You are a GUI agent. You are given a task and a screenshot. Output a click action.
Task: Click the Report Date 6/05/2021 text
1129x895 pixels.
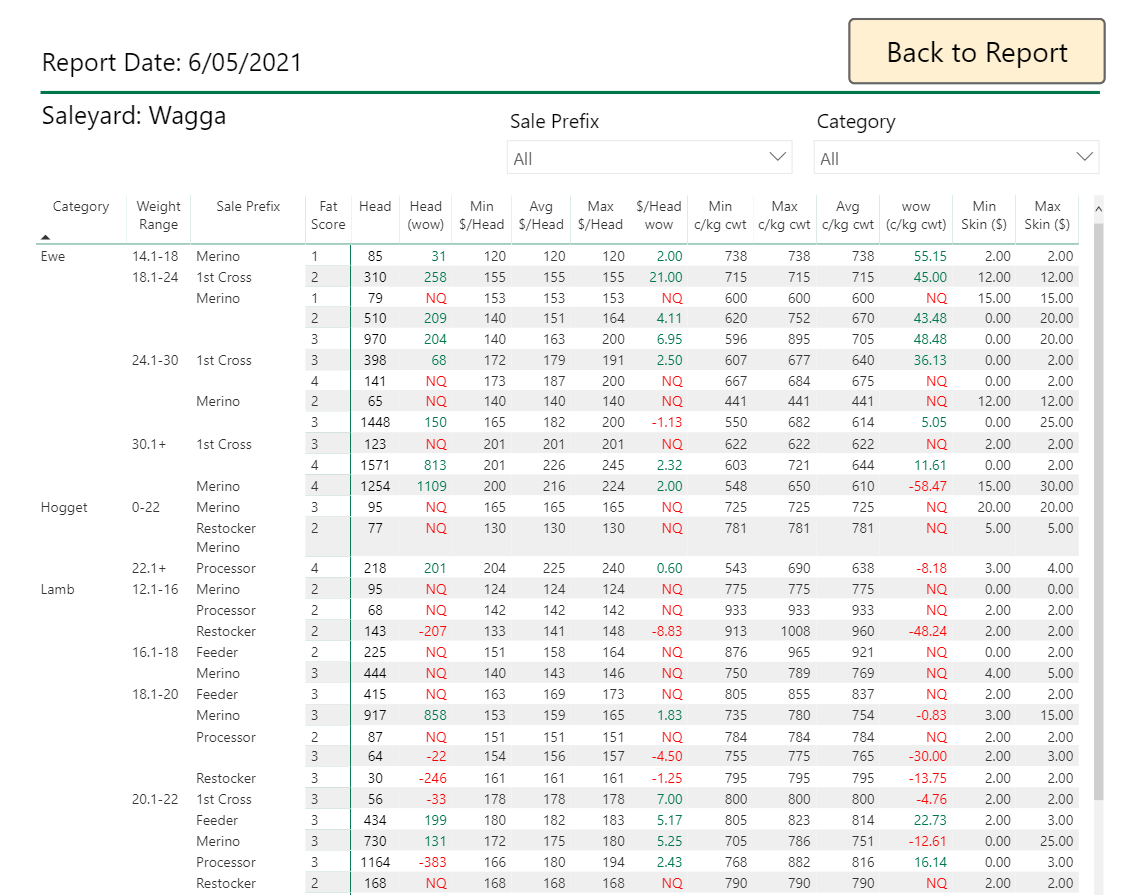(x=171, y=63)
